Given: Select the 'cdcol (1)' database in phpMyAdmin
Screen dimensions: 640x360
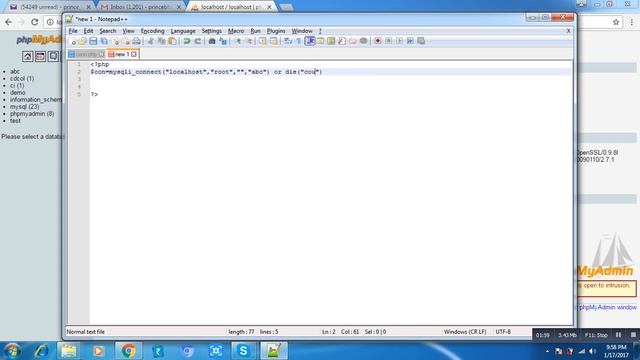Looking at the screenshot, I should (x=22, y=78).
